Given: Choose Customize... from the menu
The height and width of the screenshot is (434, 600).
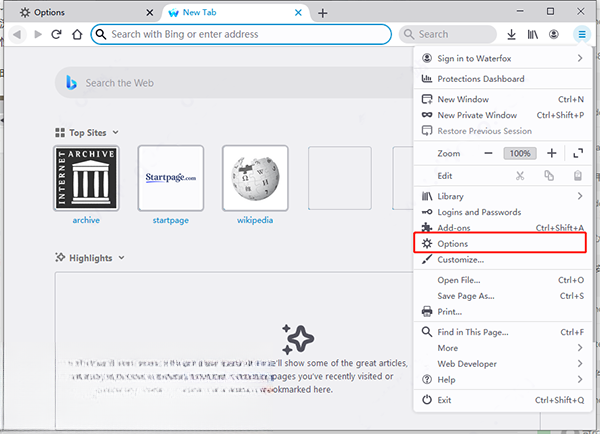Looking at the screenshot, I should (x=502, y=259).
